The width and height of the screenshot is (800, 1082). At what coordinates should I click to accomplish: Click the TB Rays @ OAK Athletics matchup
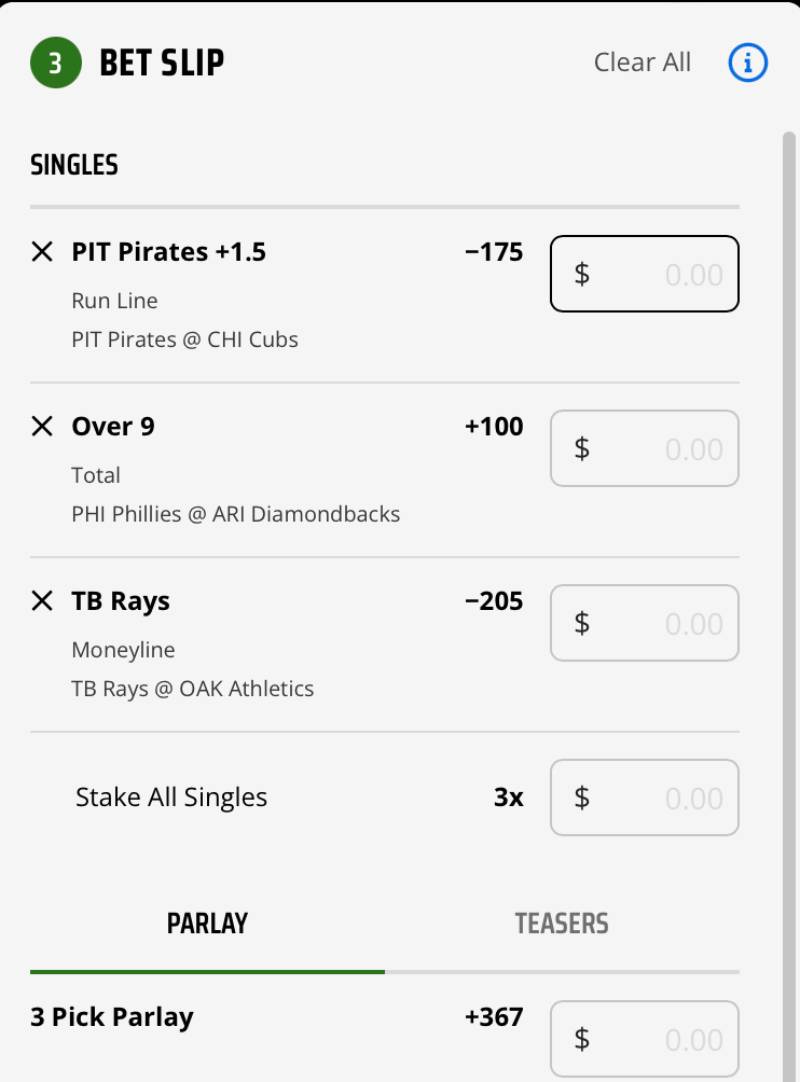click(x=193, y=689)
